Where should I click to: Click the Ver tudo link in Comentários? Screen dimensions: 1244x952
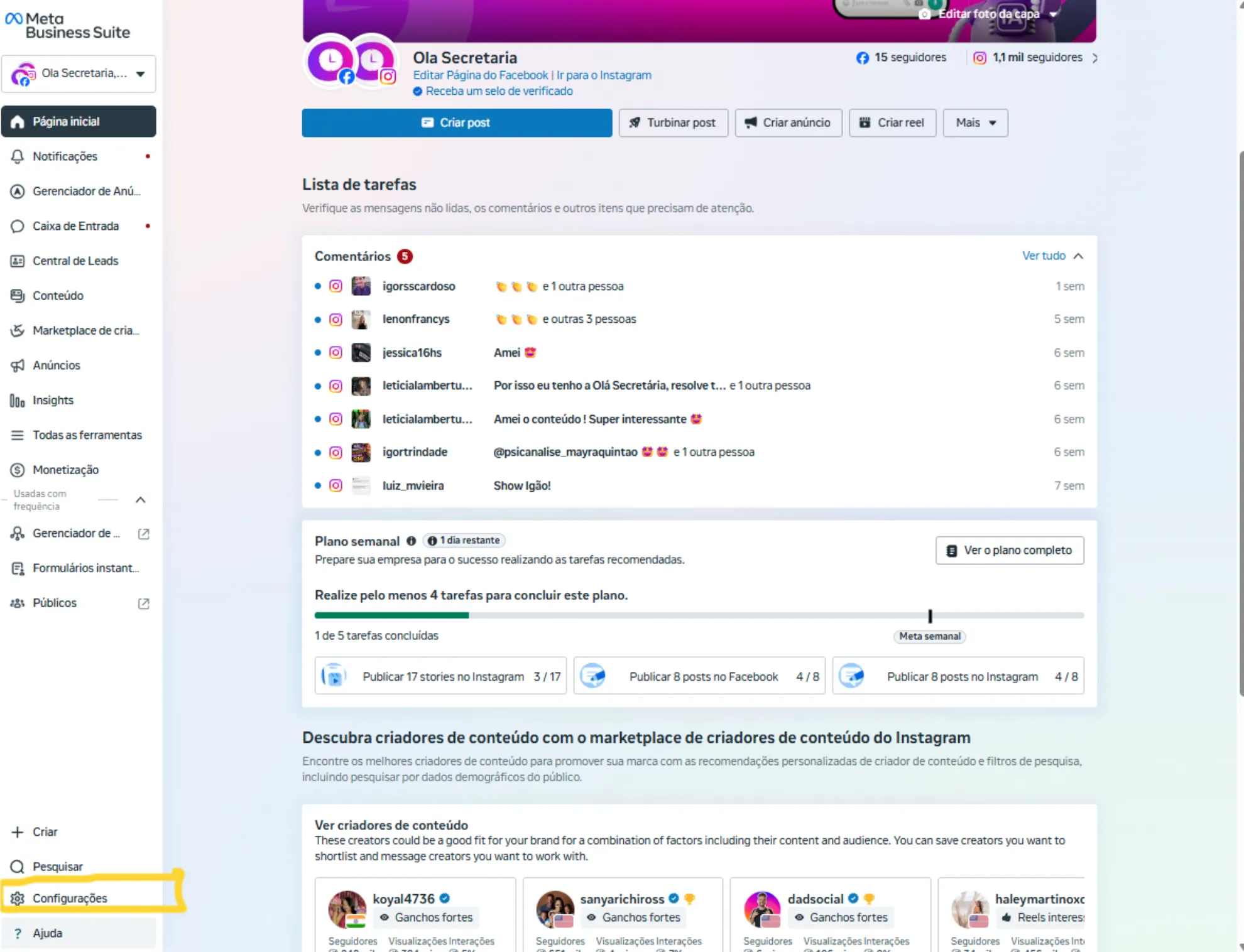pos(1044,256)
